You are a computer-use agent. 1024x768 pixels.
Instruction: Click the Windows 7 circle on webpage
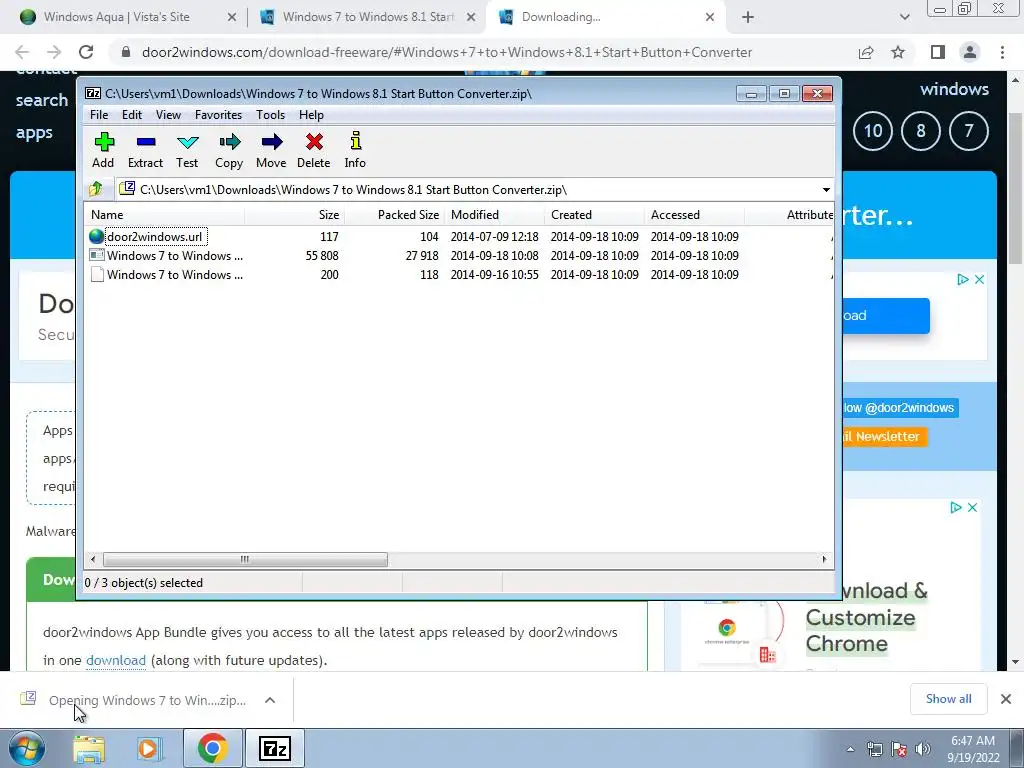(x=968, y=131)
